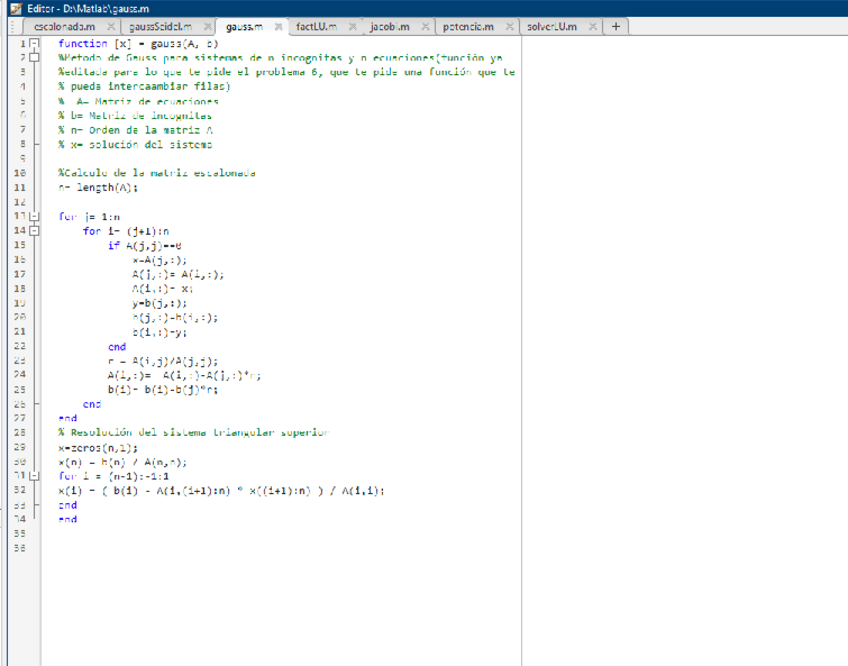848x666 pixels.
Task: Collapse the function gauss fold at line 1
Action: coord(35,45)
